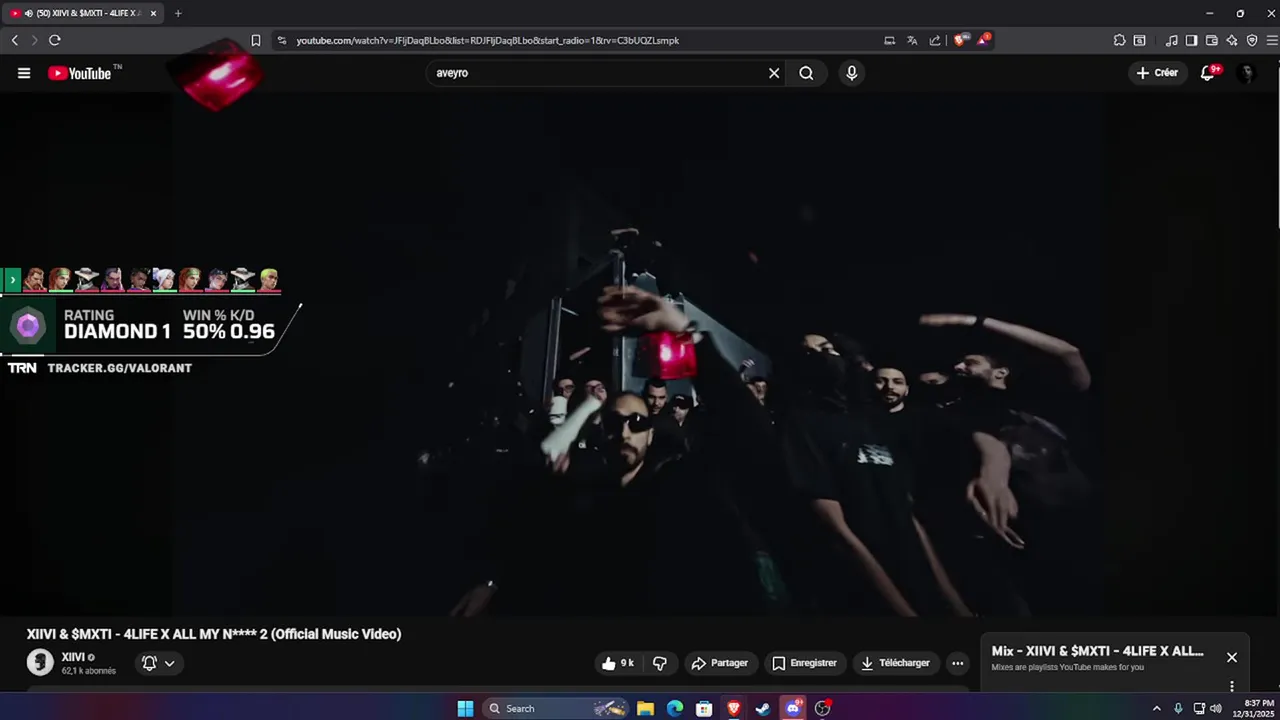Screen dimensions: 1280x720
Task: Open Mix panel three-dot options
Action: pos(1232,686)
